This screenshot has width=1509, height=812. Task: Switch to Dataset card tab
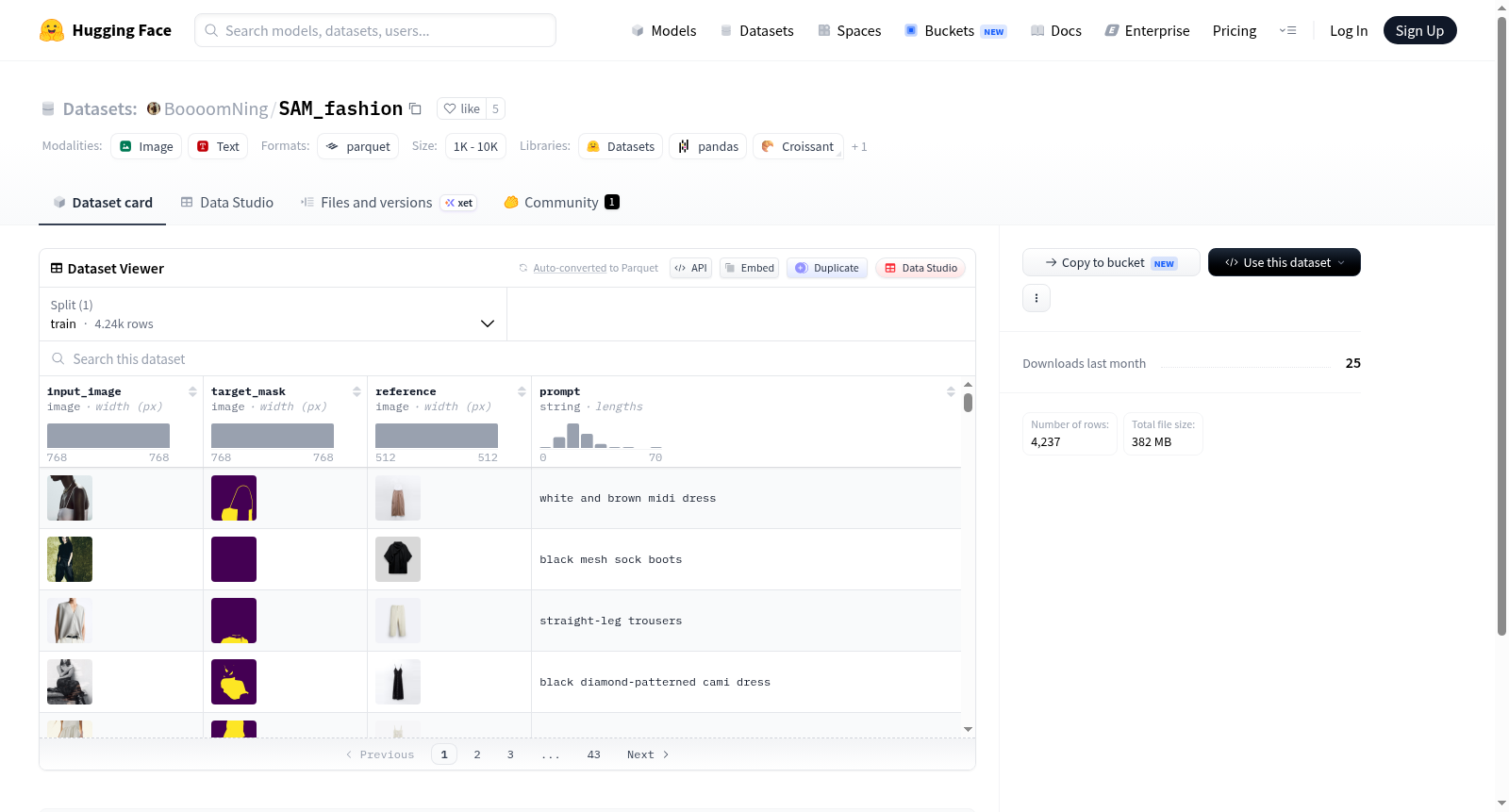[x=102, y=203]
